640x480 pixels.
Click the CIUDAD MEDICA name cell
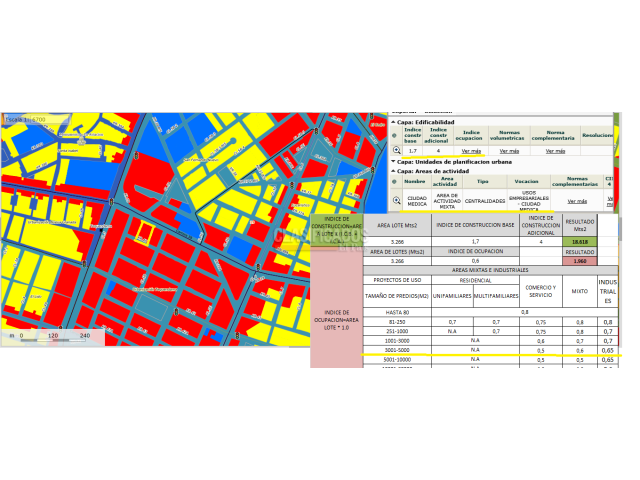pos(417,201)
